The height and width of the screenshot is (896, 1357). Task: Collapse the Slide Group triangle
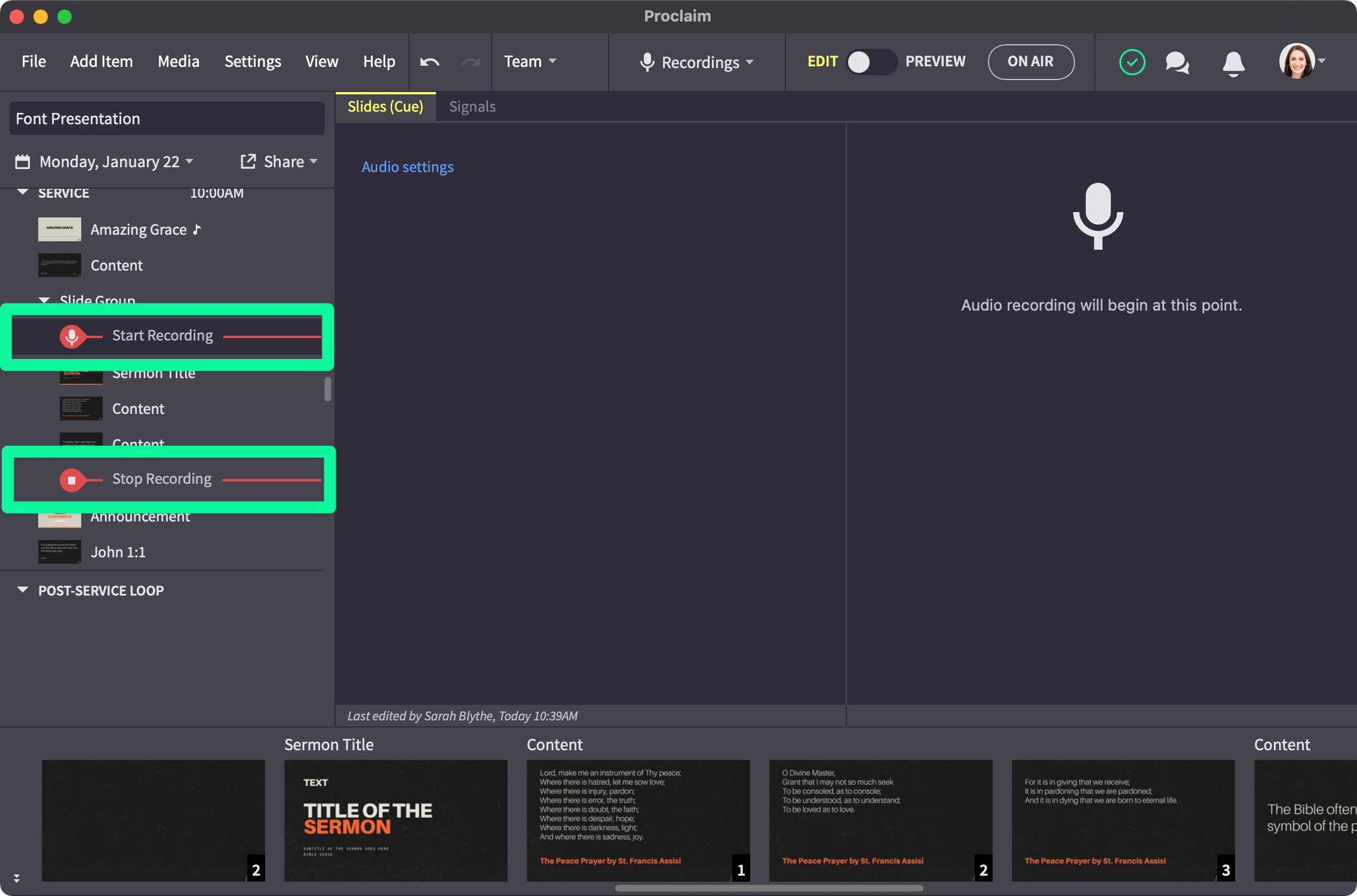pyautogui.click(x=44, y=299)
